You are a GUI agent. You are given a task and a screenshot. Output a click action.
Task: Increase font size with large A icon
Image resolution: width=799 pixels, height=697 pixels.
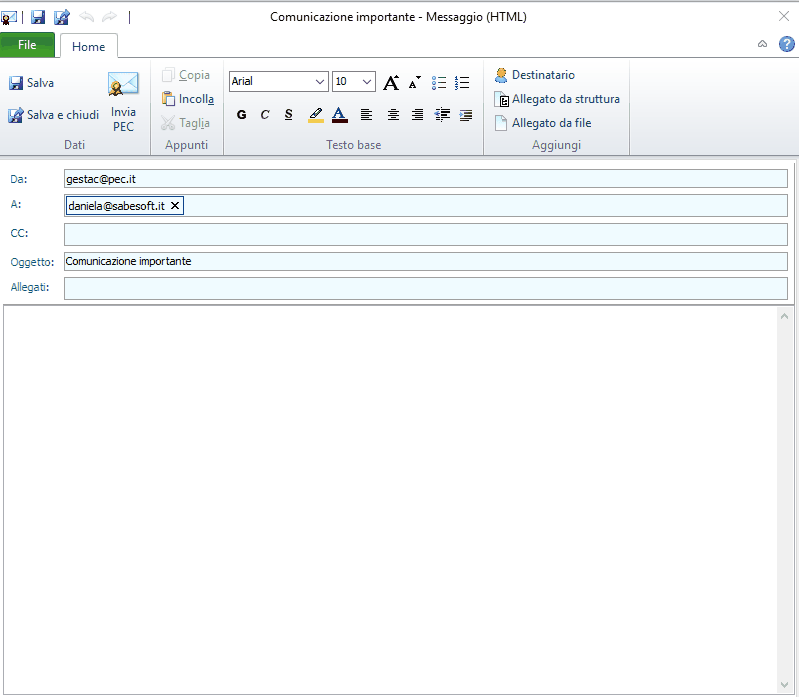click(x=391, y=82)
